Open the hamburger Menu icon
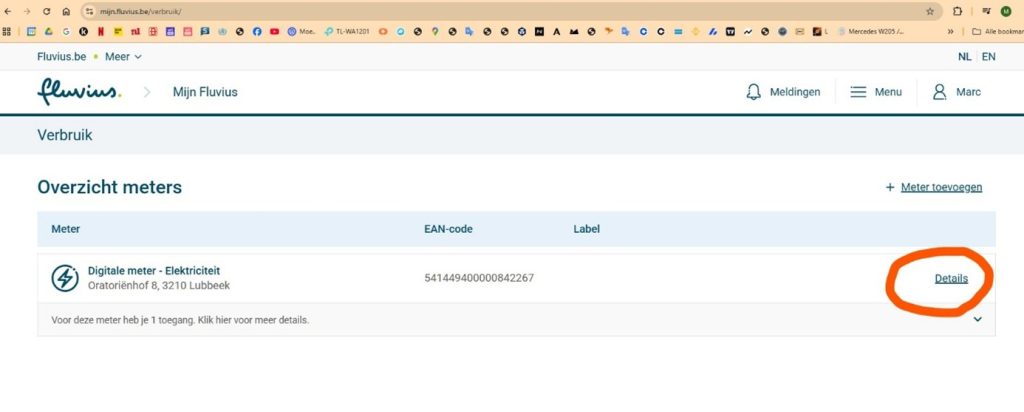 pos(858,92)
